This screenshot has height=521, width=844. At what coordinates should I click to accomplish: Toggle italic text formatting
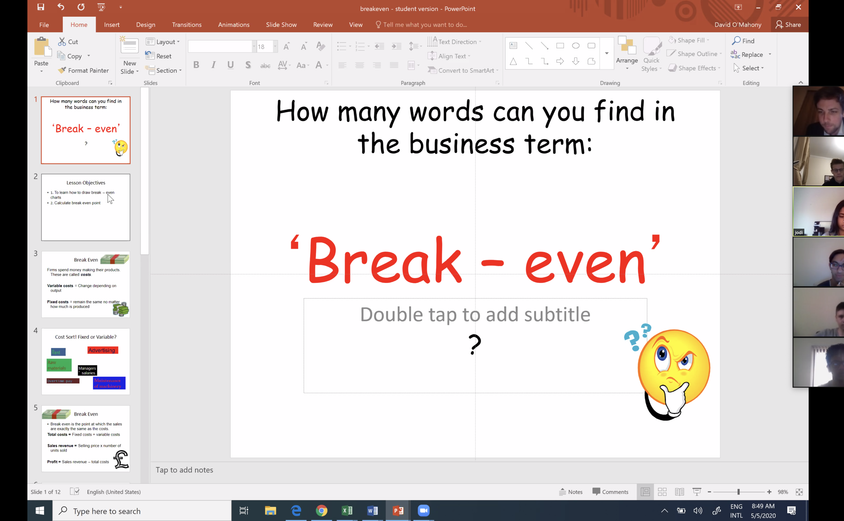(x=214, y=65)
